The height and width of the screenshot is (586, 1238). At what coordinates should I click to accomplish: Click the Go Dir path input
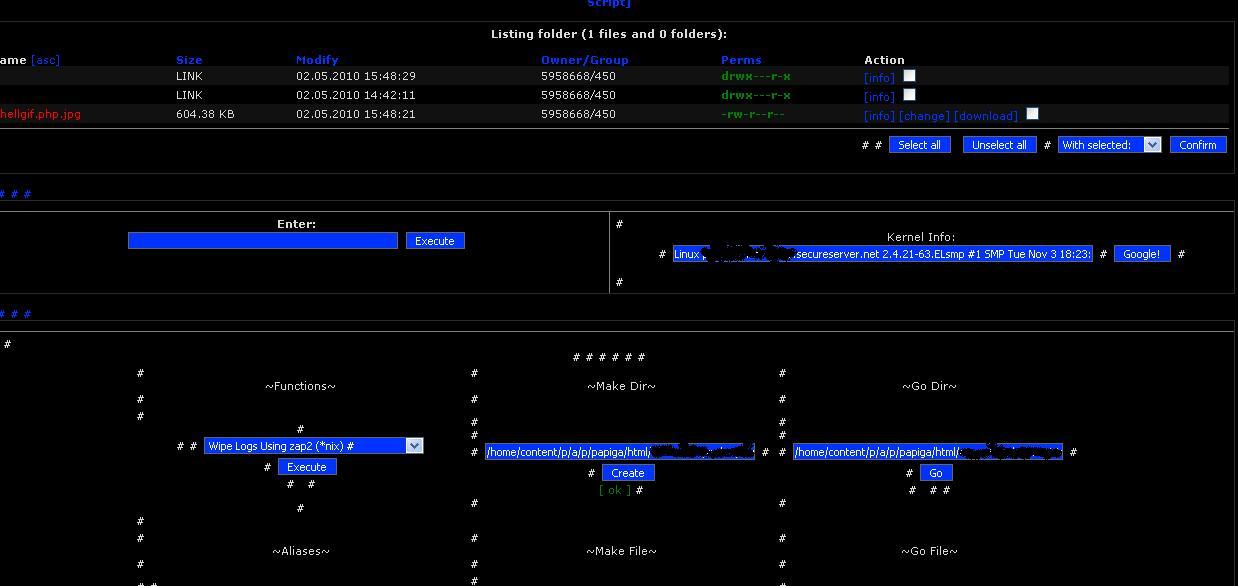pyautogui.click(x=927, y=452)
